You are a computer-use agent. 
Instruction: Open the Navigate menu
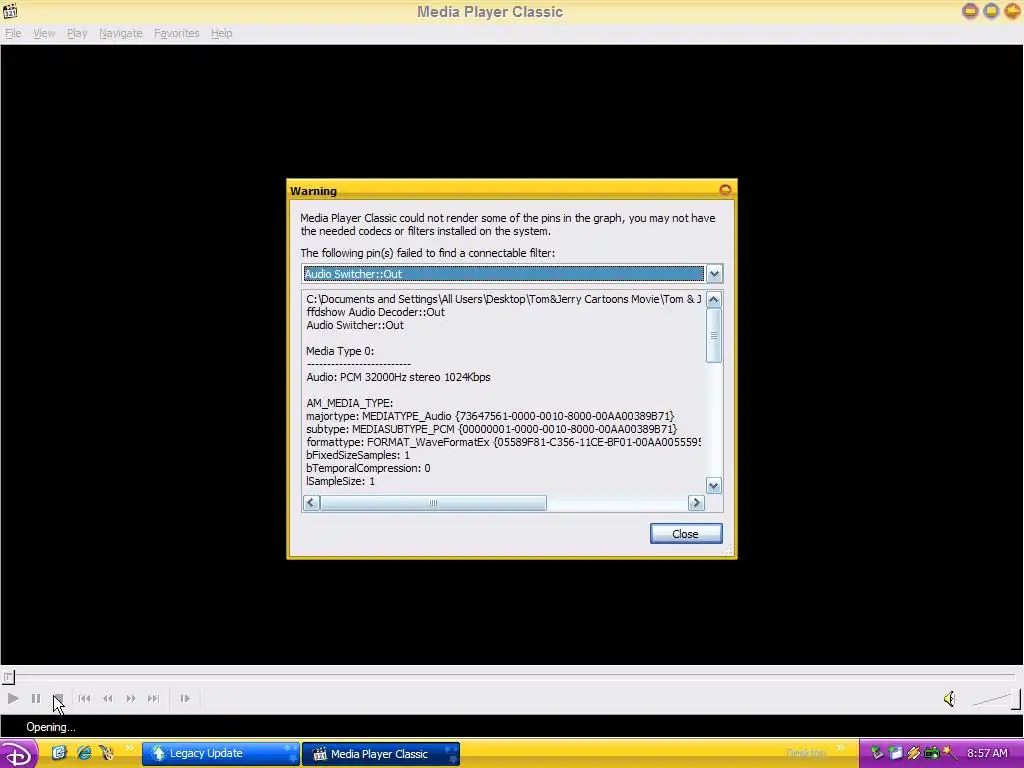(x=120, y=33)
